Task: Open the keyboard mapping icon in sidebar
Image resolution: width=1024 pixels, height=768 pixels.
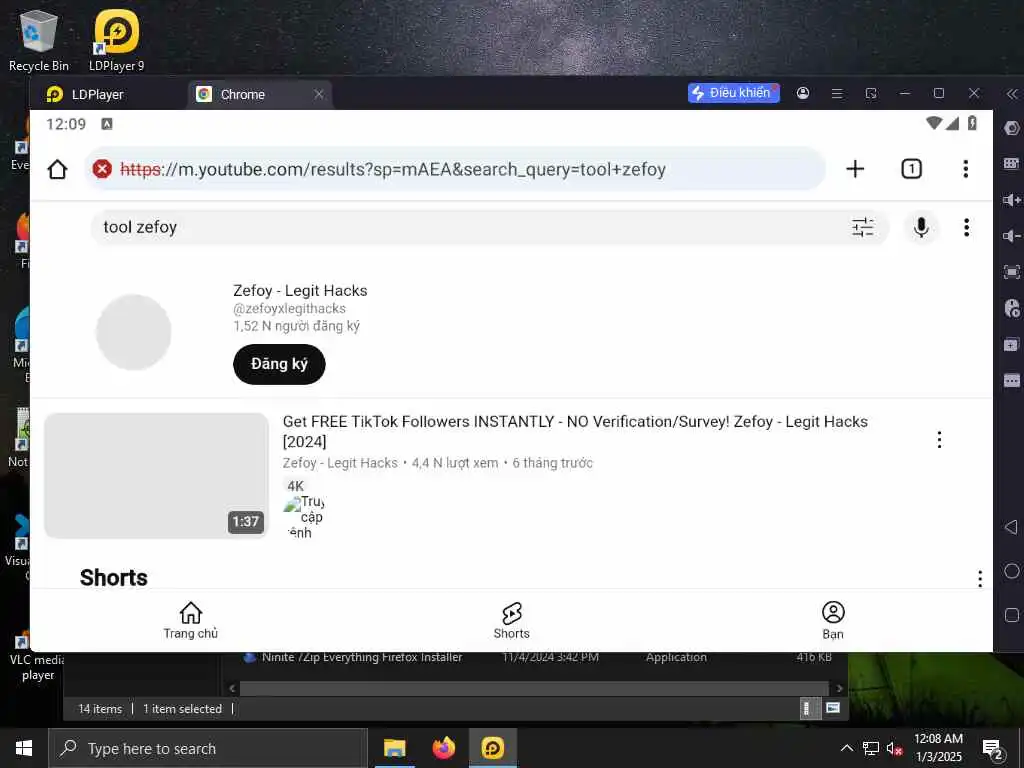Action: 1012,163
